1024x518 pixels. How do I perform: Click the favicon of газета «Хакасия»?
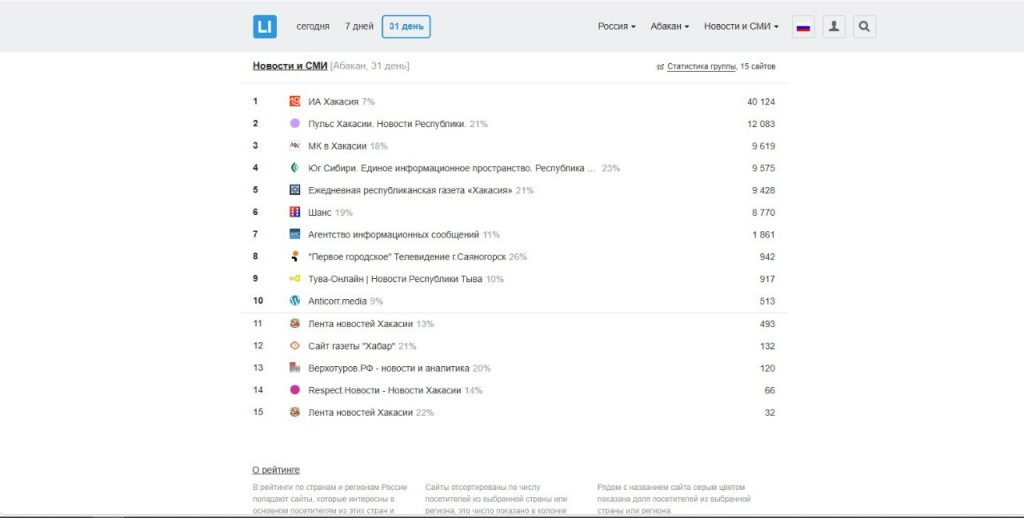point(295,190)
